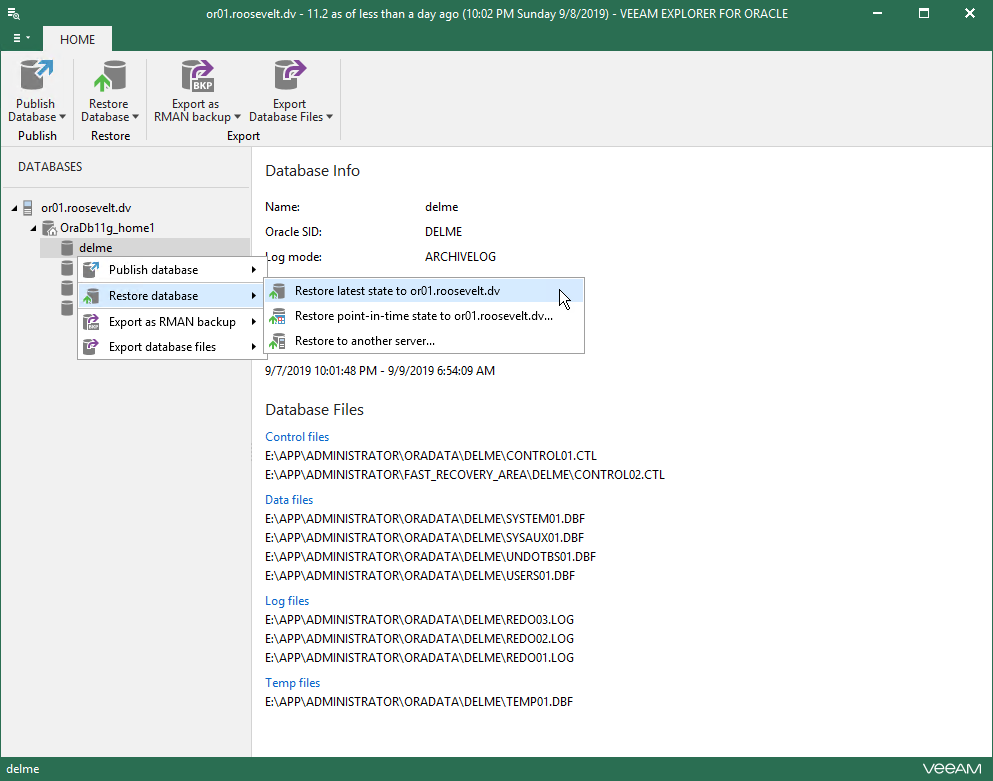Click the Restore Database ribbon icon
This screenshot has width=993, height=781.
coord(108,77)
